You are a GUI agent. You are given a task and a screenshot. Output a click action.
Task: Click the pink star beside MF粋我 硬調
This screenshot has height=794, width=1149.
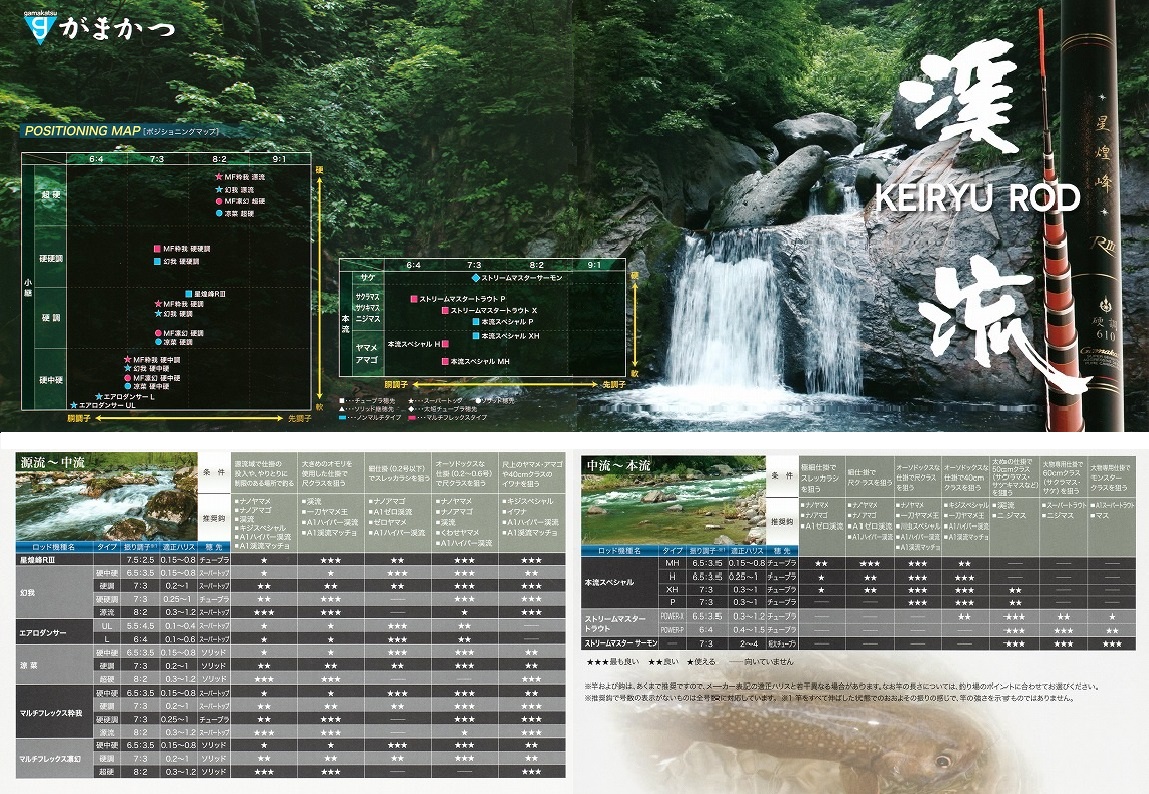coord(158,304)
